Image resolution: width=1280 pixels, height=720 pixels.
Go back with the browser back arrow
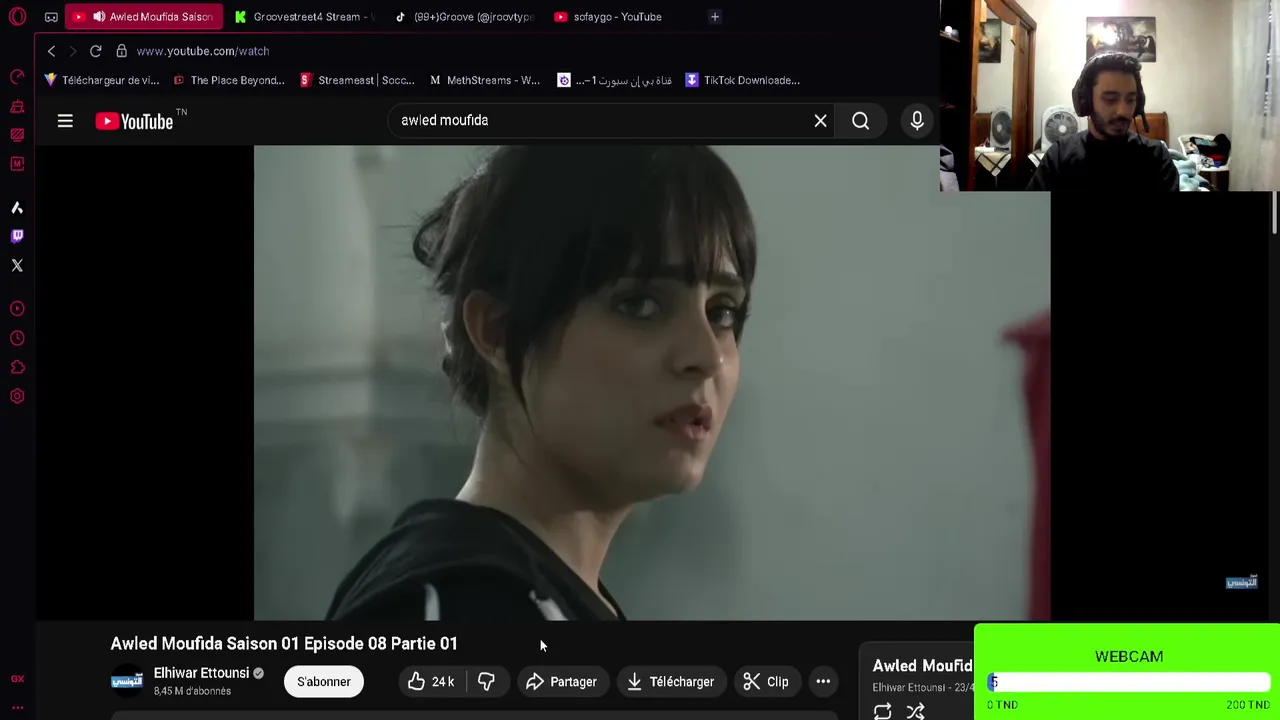coord(51,51)
